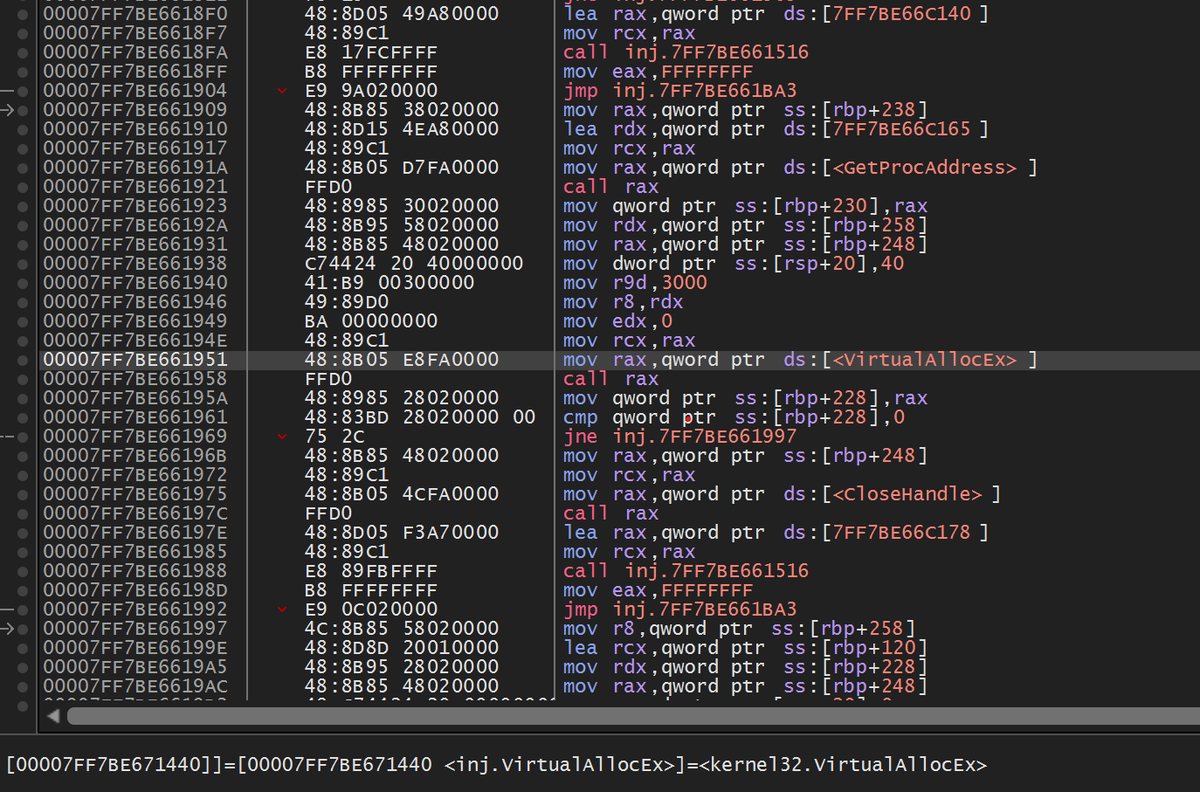Toggle breakpoint dot at address 00007FF7BE661909
Screen dimensions: 1200x792
point(24,110)
